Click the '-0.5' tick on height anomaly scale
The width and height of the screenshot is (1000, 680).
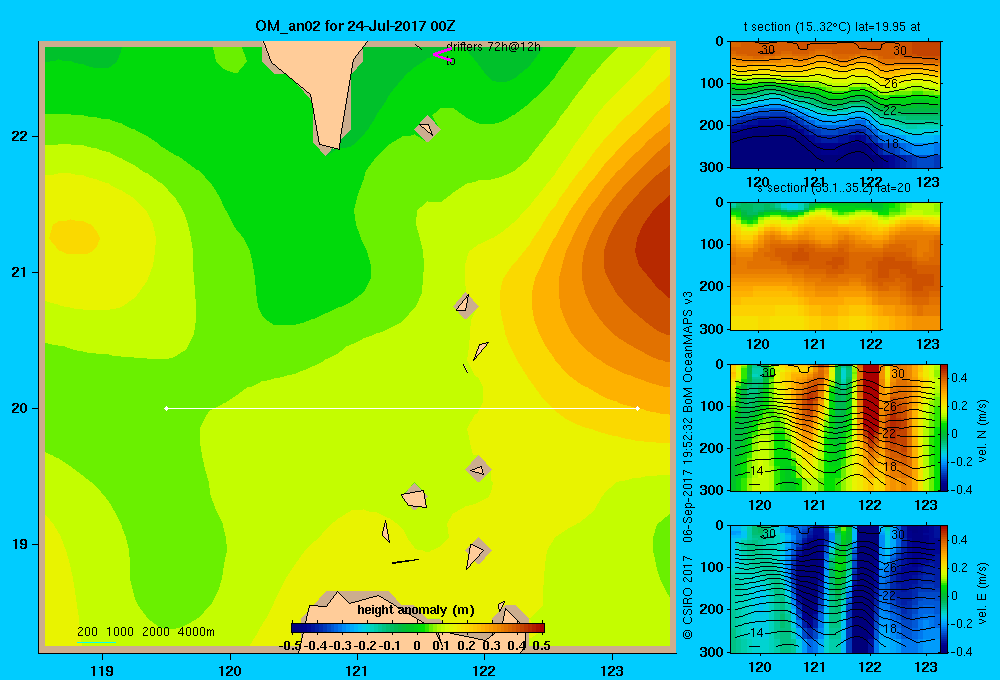tap(290, 646)
